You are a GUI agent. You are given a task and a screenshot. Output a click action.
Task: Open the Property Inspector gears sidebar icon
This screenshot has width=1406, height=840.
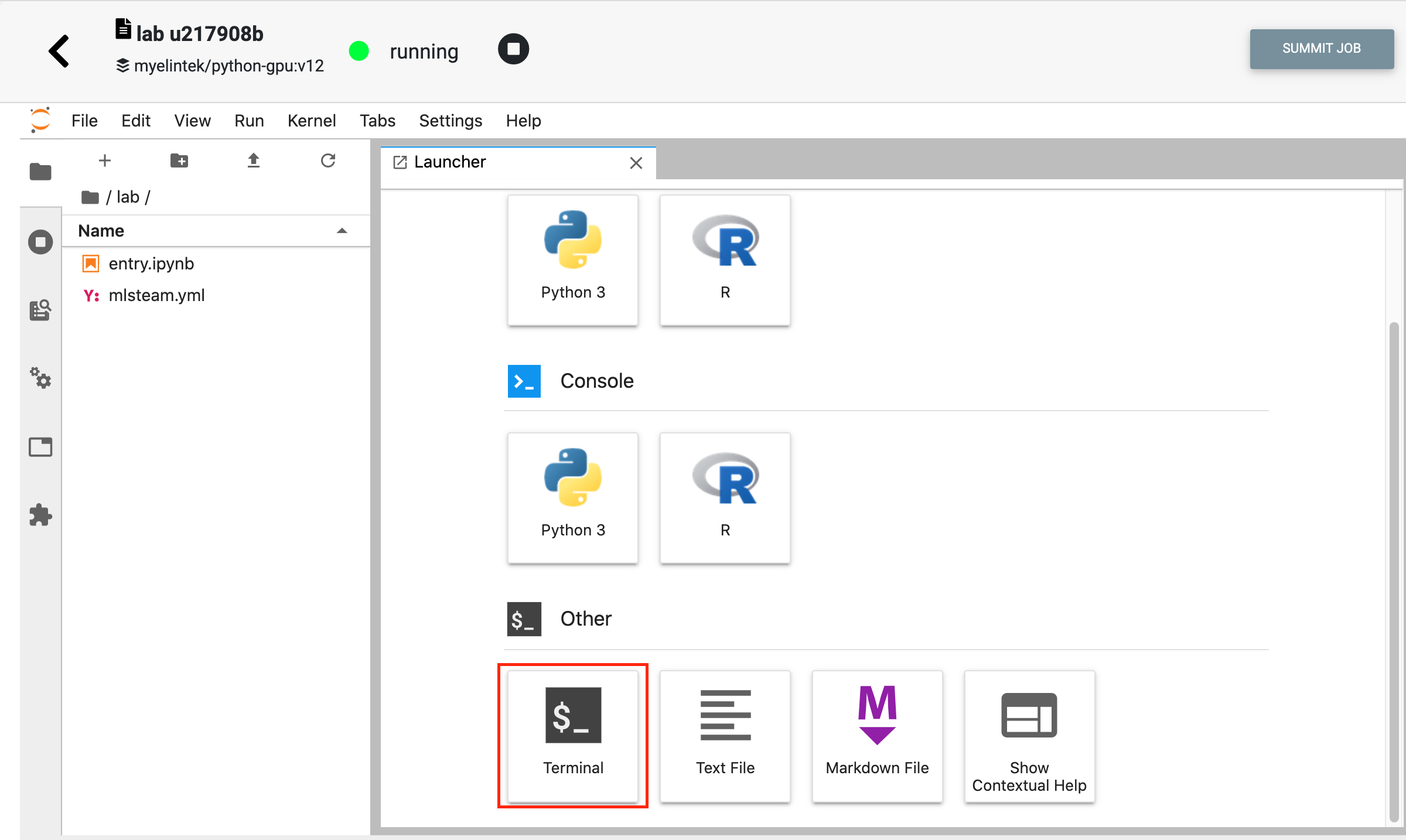40,378
